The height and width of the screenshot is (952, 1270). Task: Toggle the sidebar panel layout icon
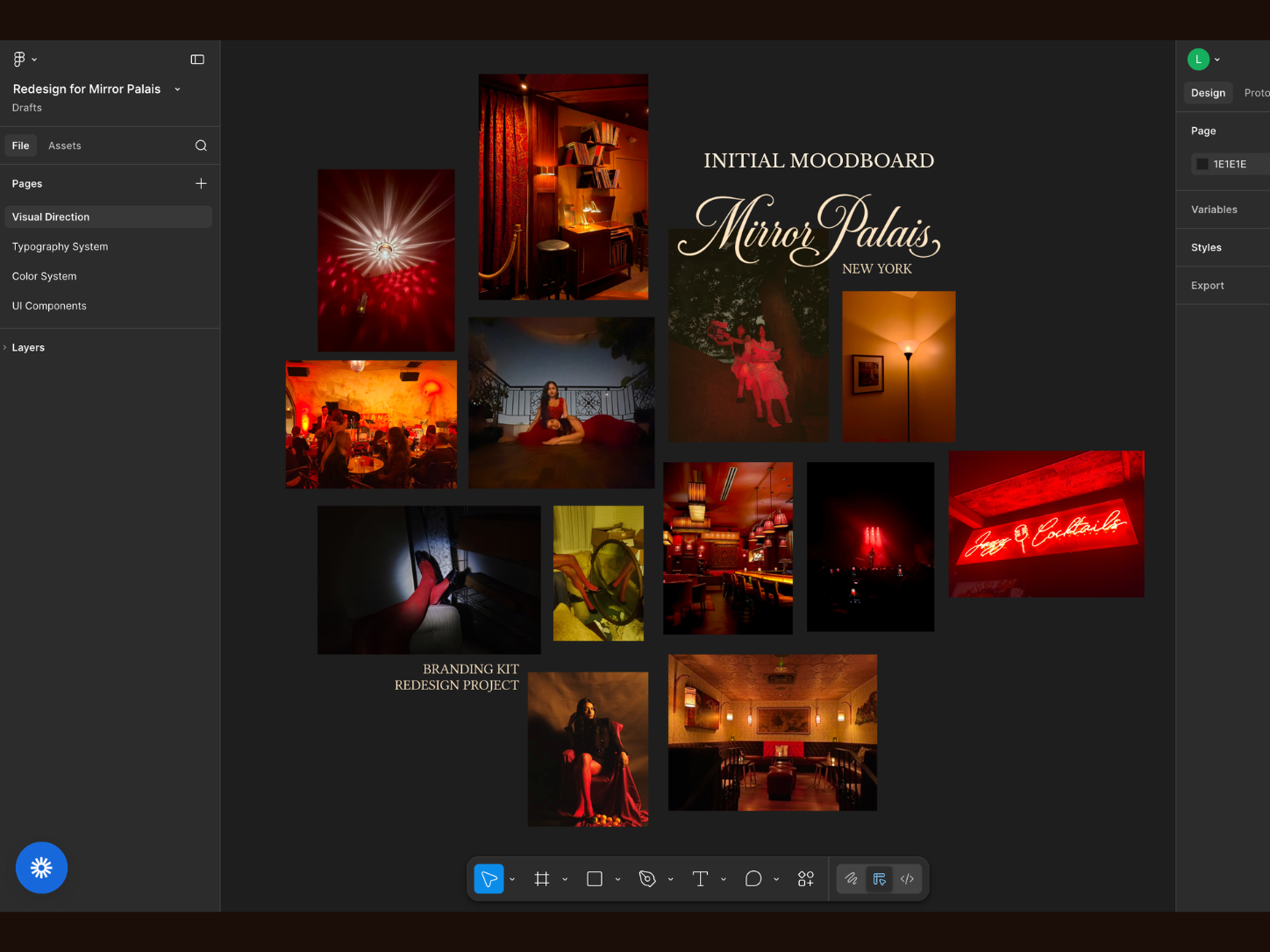[x=197, y=60]
